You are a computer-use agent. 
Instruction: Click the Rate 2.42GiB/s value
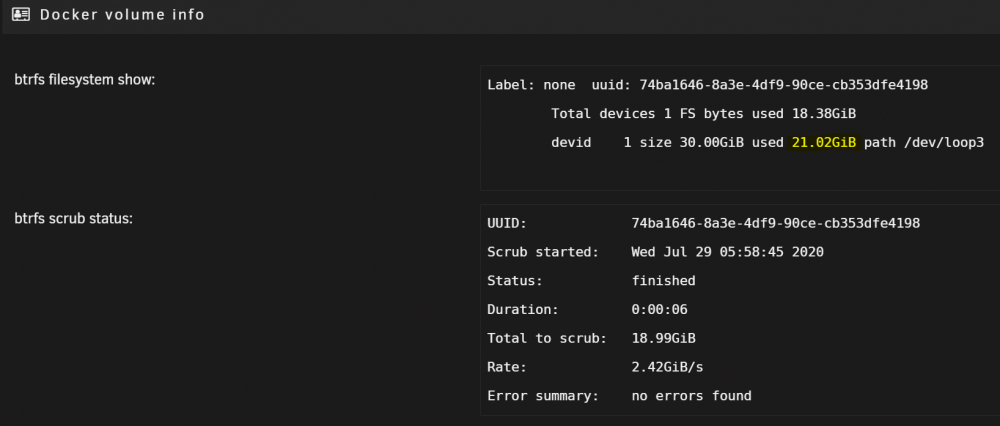[x=667, y=367]
